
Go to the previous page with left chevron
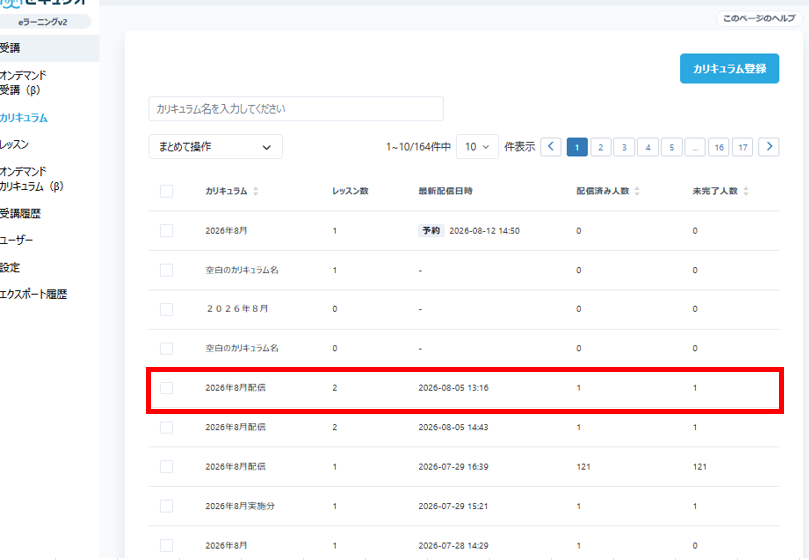pos(551,147)
